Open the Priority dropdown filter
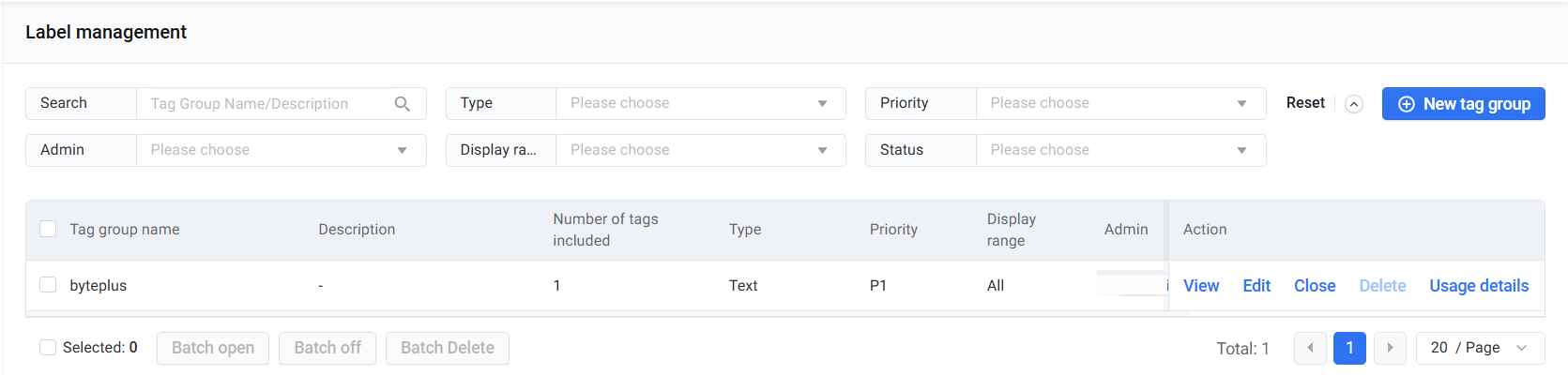1568x375 pixels. click(x=1120, y=103)
